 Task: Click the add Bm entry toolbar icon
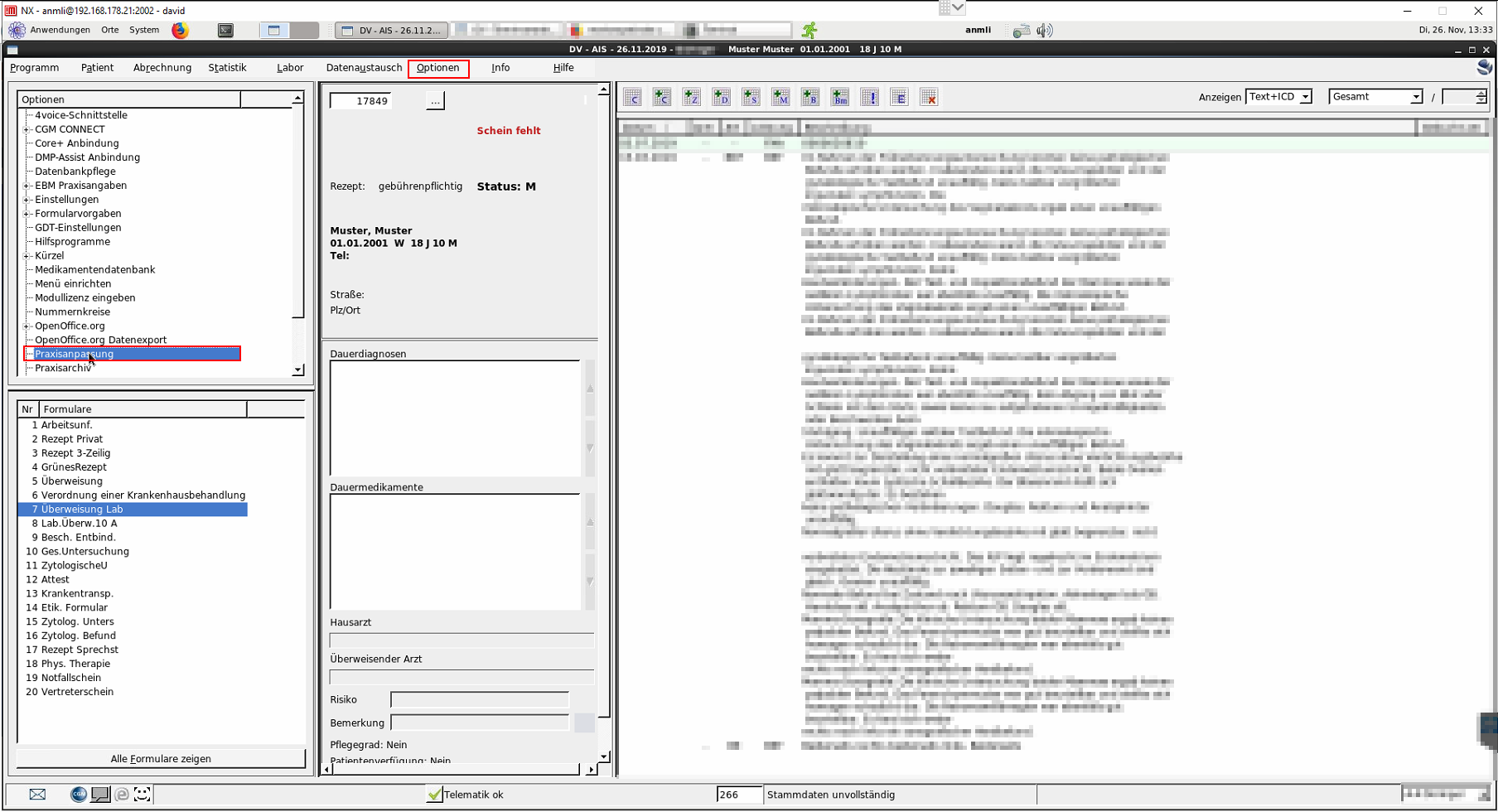coord(840,98)
